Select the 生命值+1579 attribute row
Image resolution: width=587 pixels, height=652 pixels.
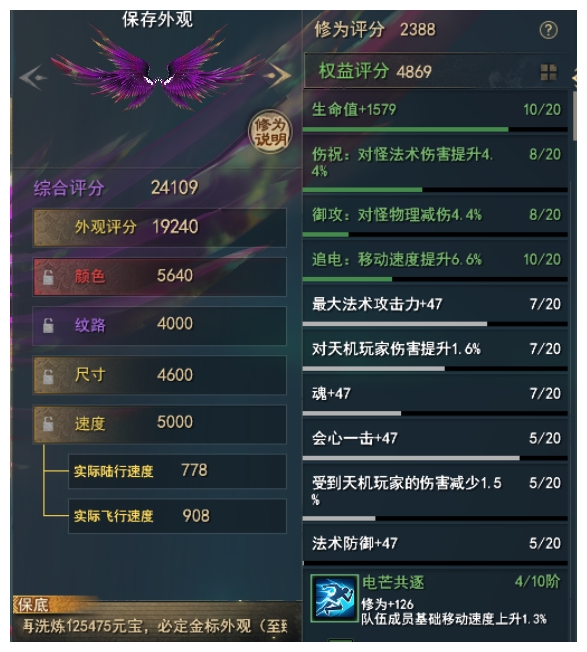coord(435,111)
